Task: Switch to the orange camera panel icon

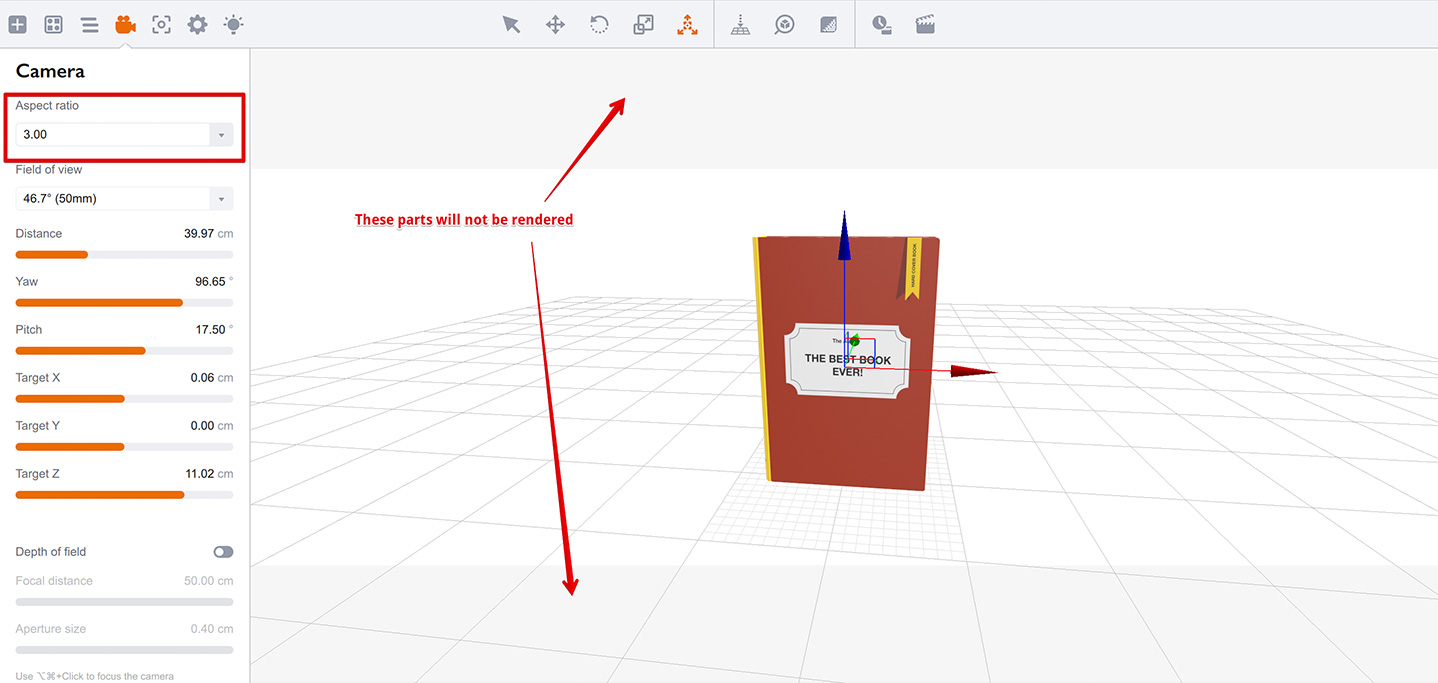Action: 125,24
